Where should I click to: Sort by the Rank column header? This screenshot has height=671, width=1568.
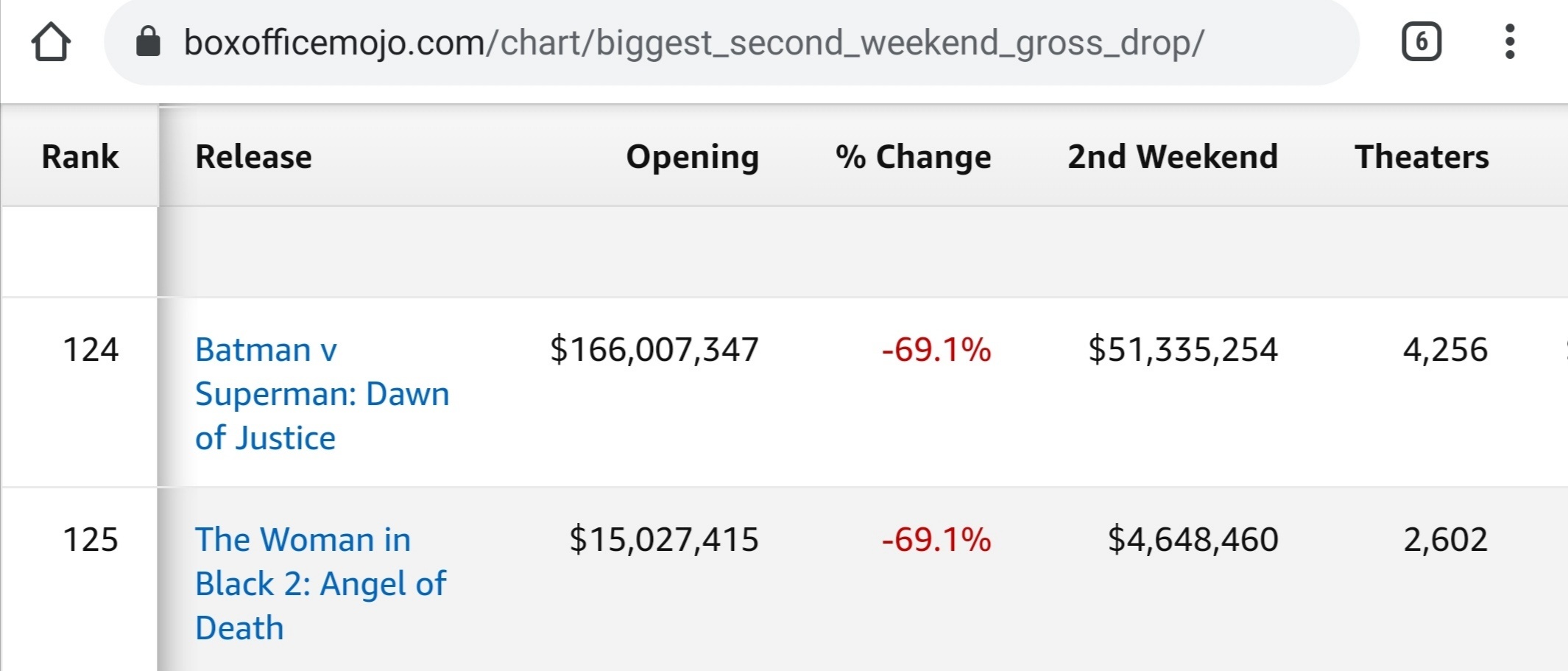coord(80,156)
